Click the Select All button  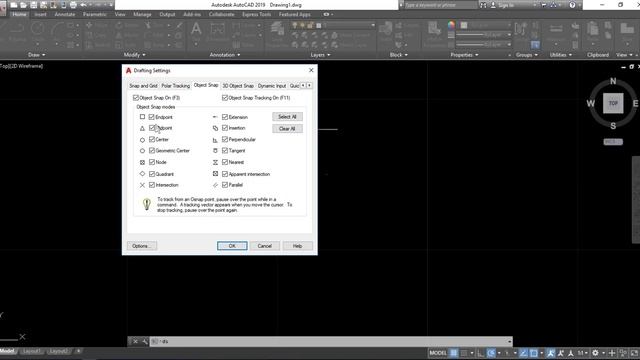287,117
